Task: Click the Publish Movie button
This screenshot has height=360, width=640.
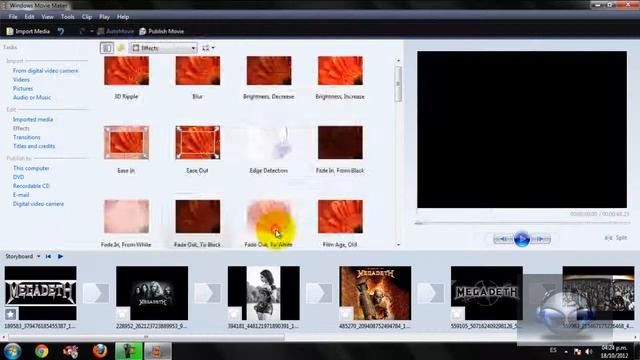Action: pyautogui.click(x=162, y=31)
